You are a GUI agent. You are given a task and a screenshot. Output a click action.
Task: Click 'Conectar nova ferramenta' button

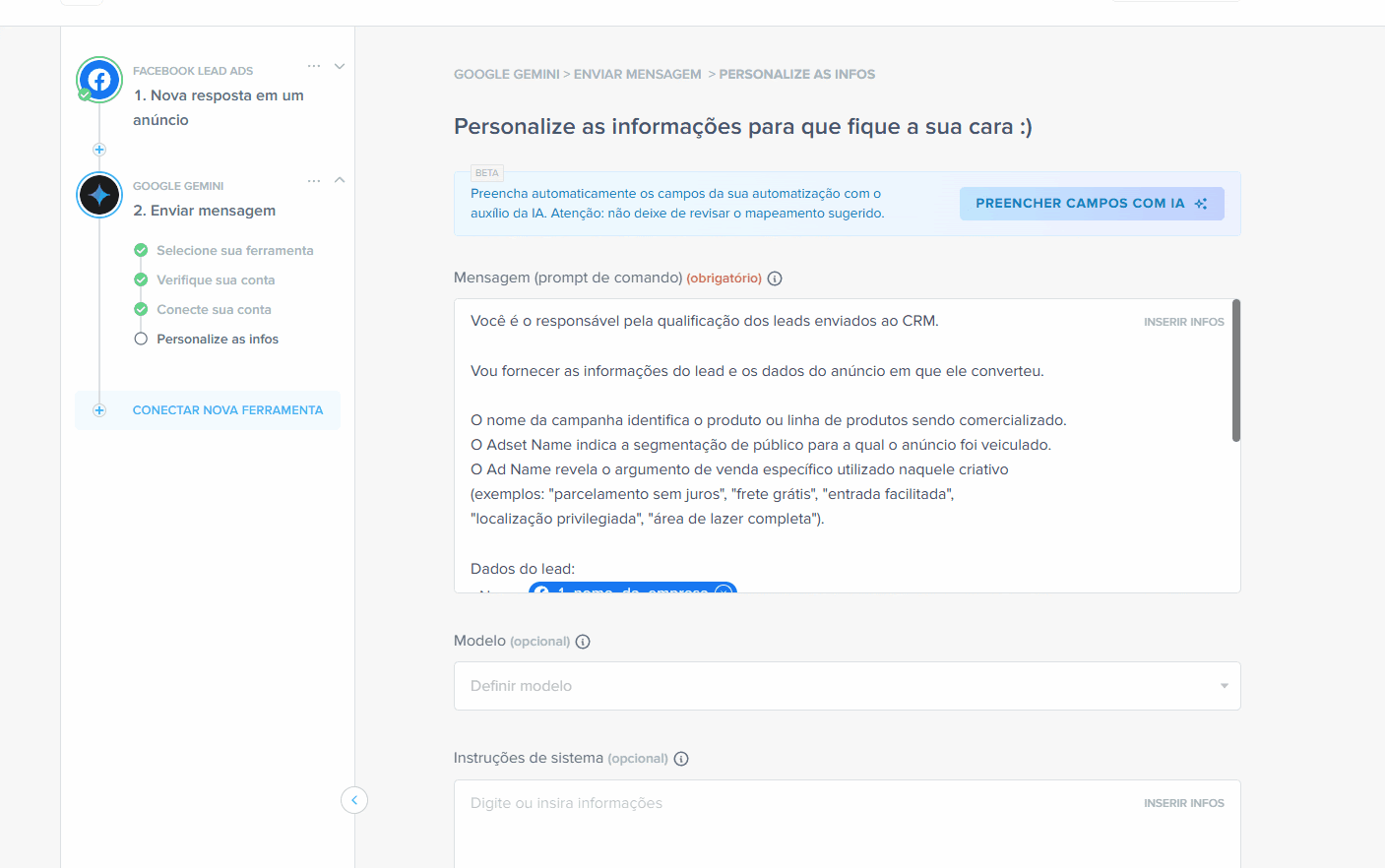point(208,410)
